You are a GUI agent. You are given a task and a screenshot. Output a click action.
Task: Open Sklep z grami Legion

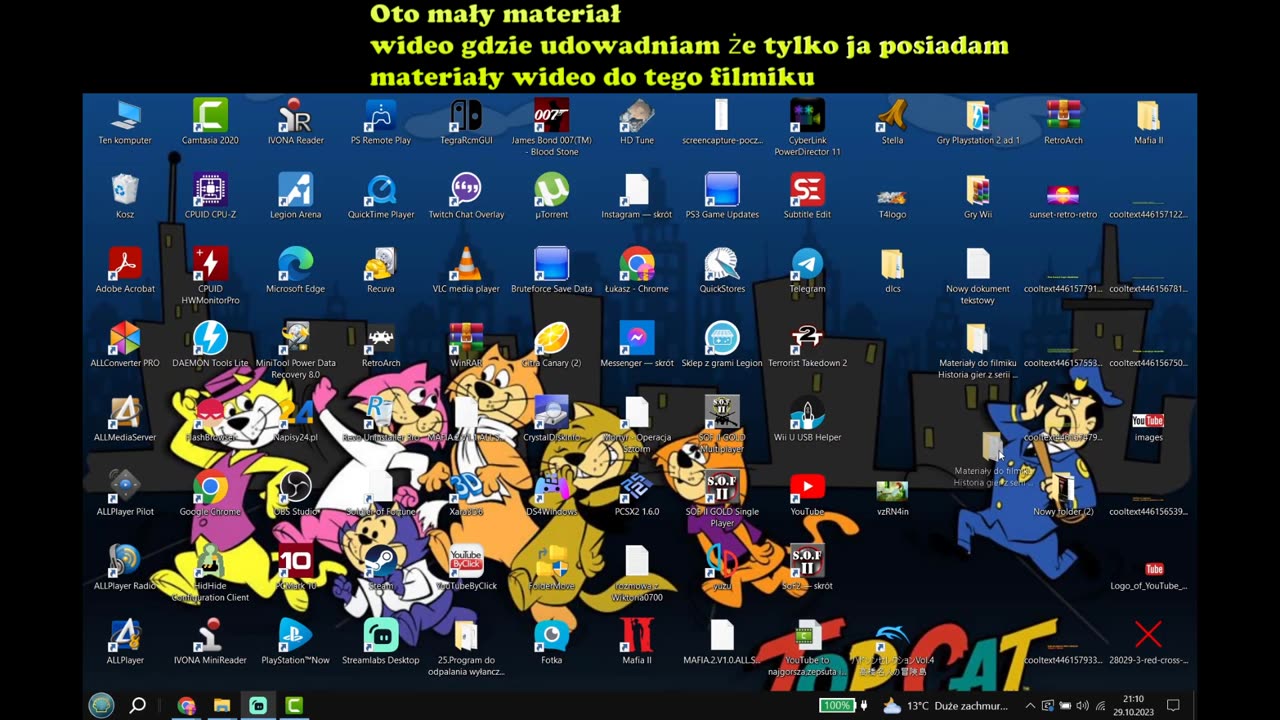pyautogui.click(x=722, y=344)
